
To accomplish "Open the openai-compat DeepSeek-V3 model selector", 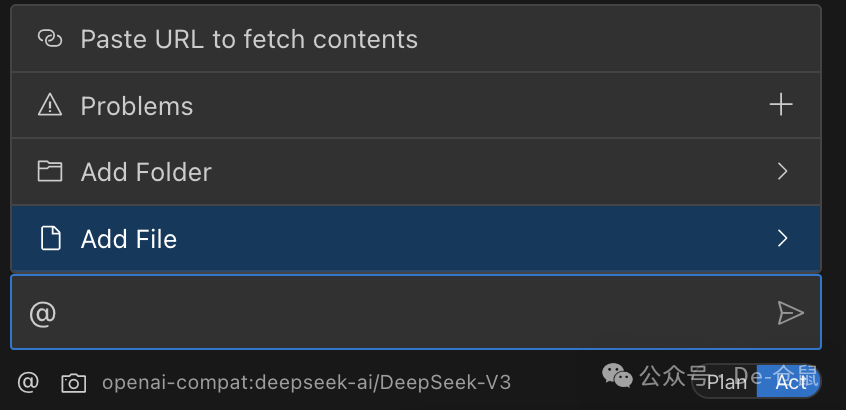I will [x=306, y=382].
